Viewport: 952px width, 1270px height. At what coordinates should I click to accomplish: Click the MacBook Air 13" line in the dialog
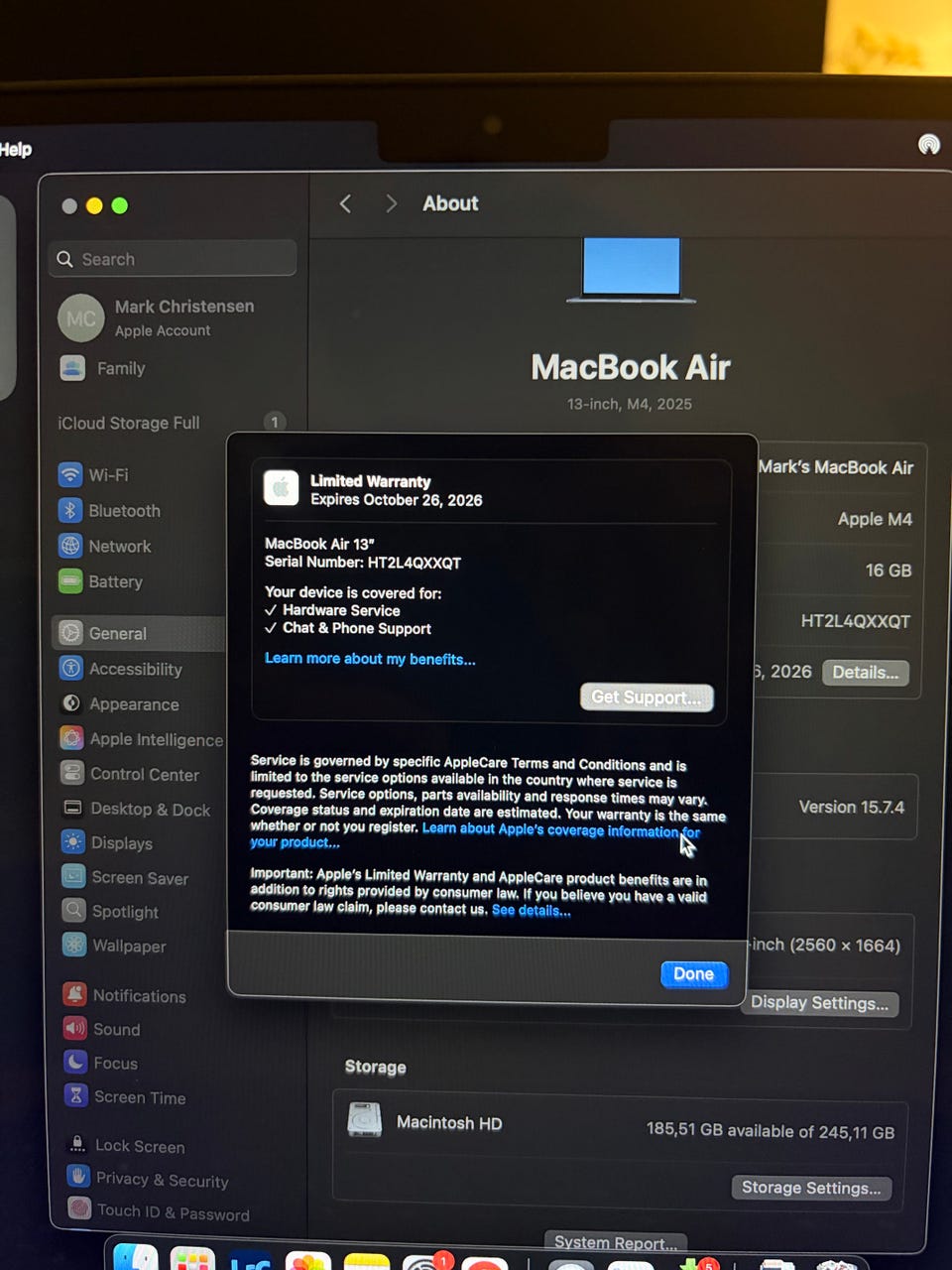click(319, 544)
